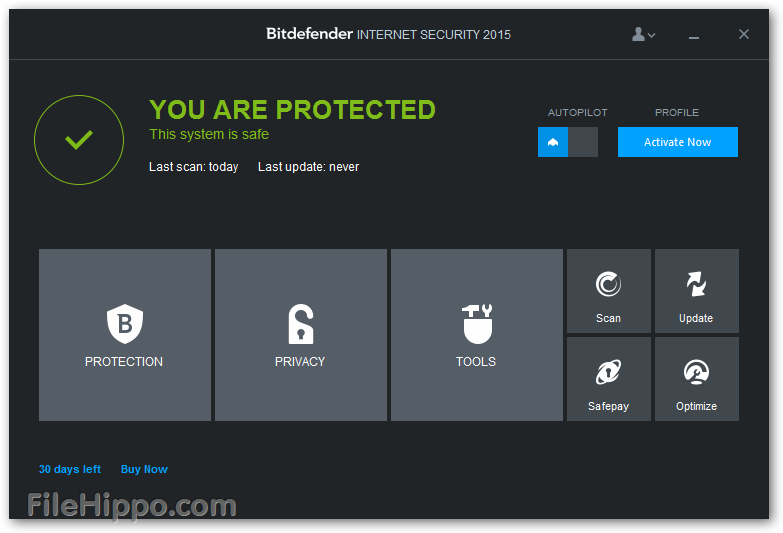Viewport: 783px width, 533px height.
Task: Launch Safepay from its icon
Action: 608,372
